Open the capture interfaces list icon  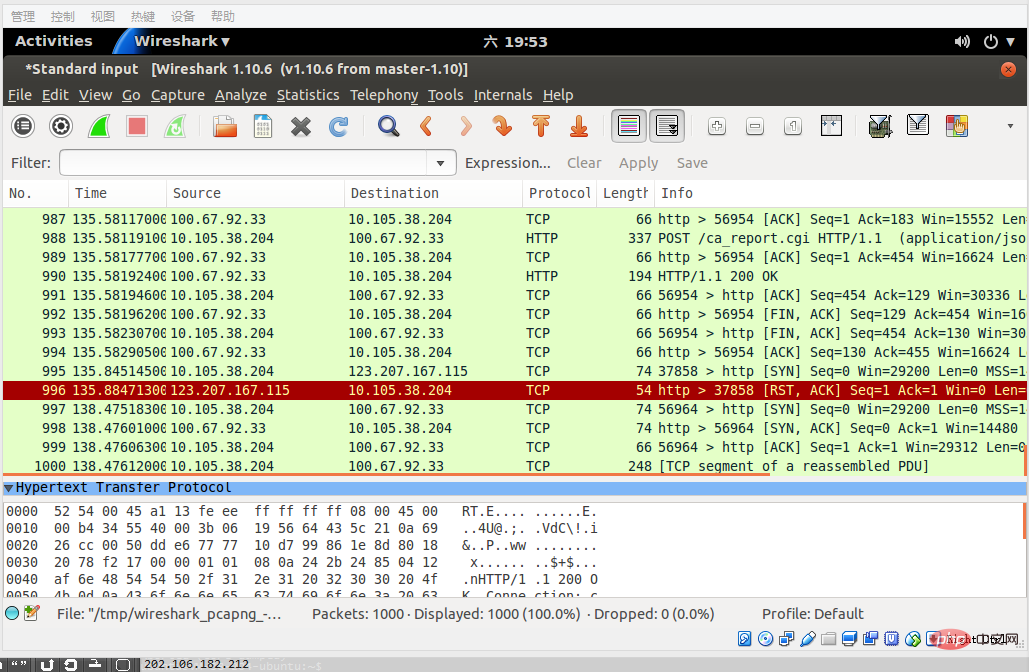(23, 125)
